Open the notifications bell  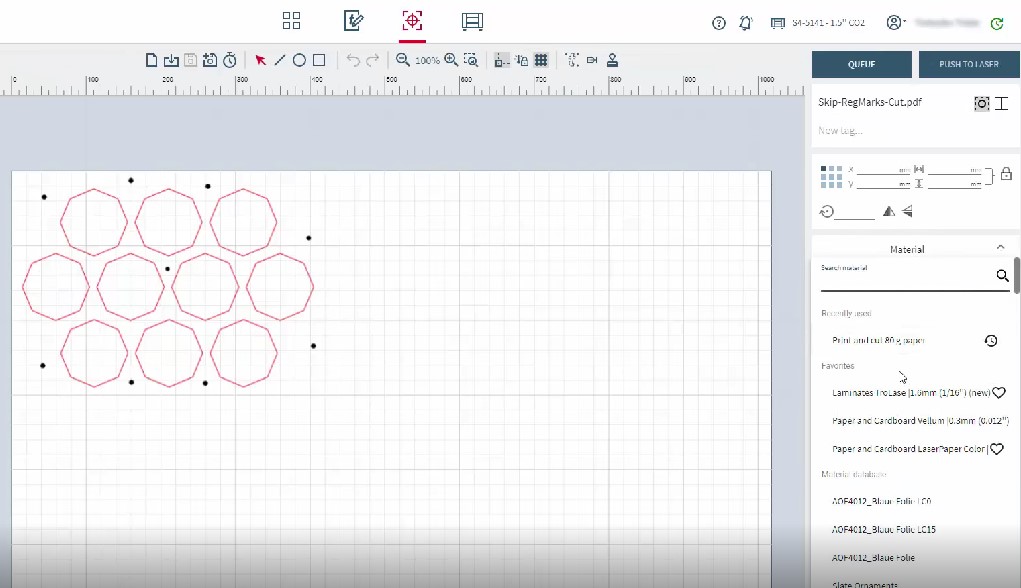pos(746,23)
